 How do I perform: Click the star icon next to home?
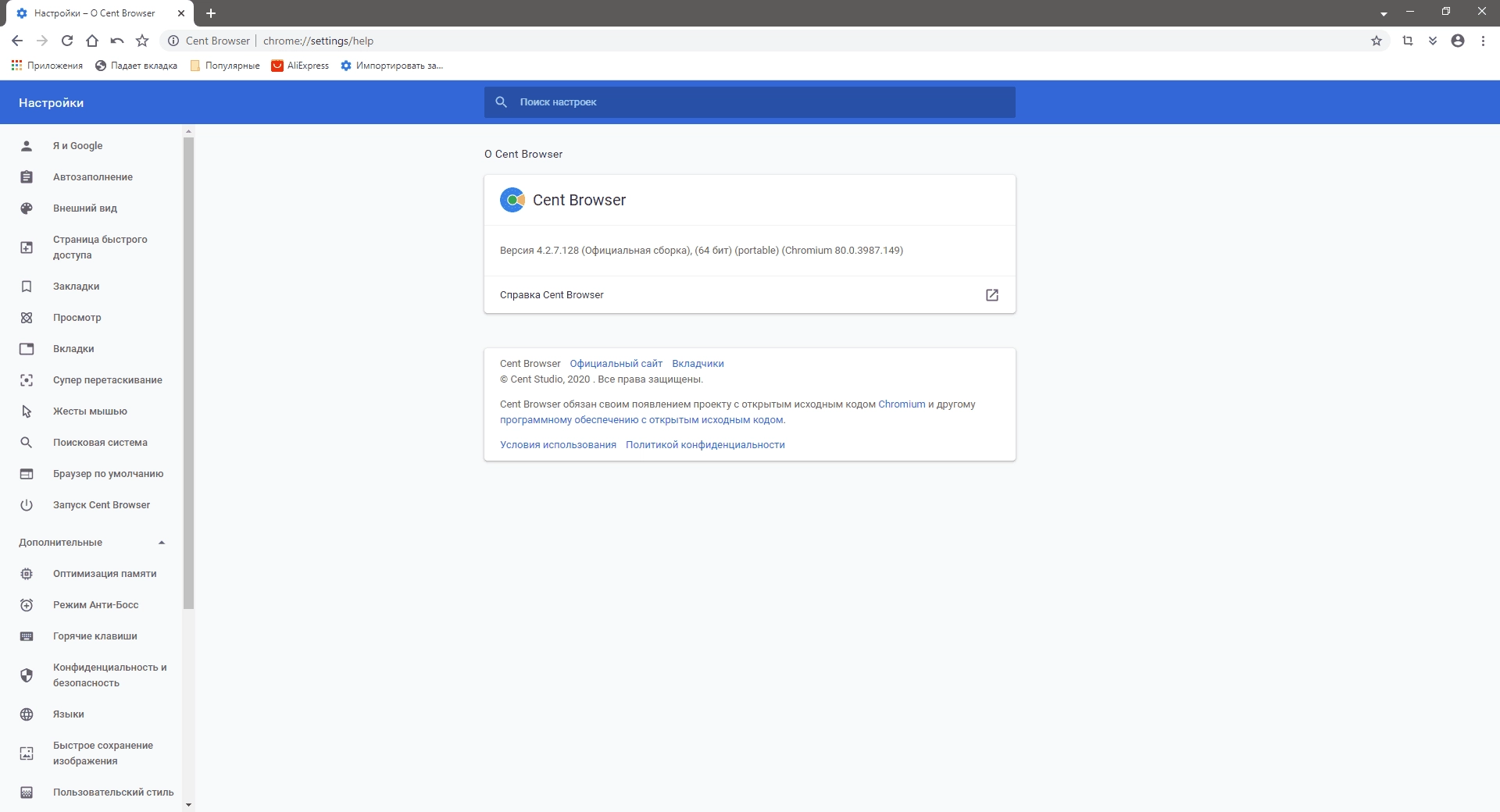tap(142, 41)
